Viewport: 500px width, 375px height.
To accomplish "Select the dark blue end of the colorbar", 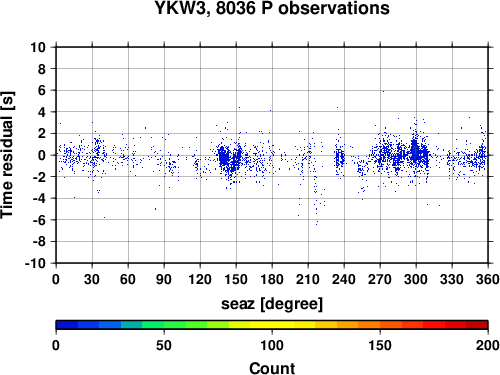I will coord(67,325).
